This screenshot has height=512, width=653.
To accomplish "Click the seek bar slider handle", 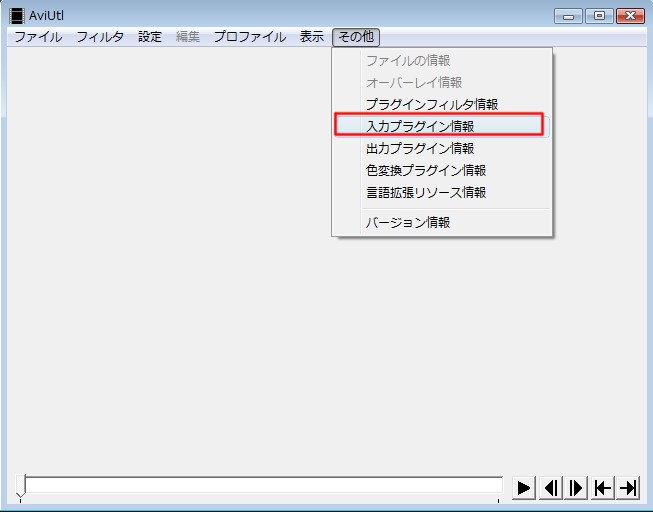I will tap(21, 486).
